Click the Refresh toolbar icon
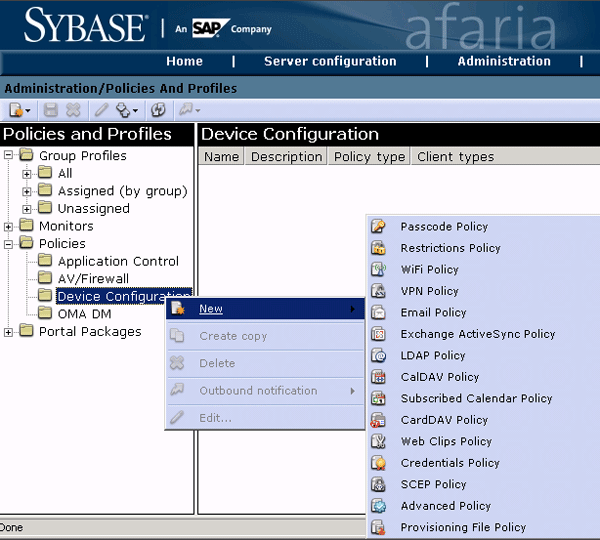This screenshot has width=600, height=540. click(158, 110)
